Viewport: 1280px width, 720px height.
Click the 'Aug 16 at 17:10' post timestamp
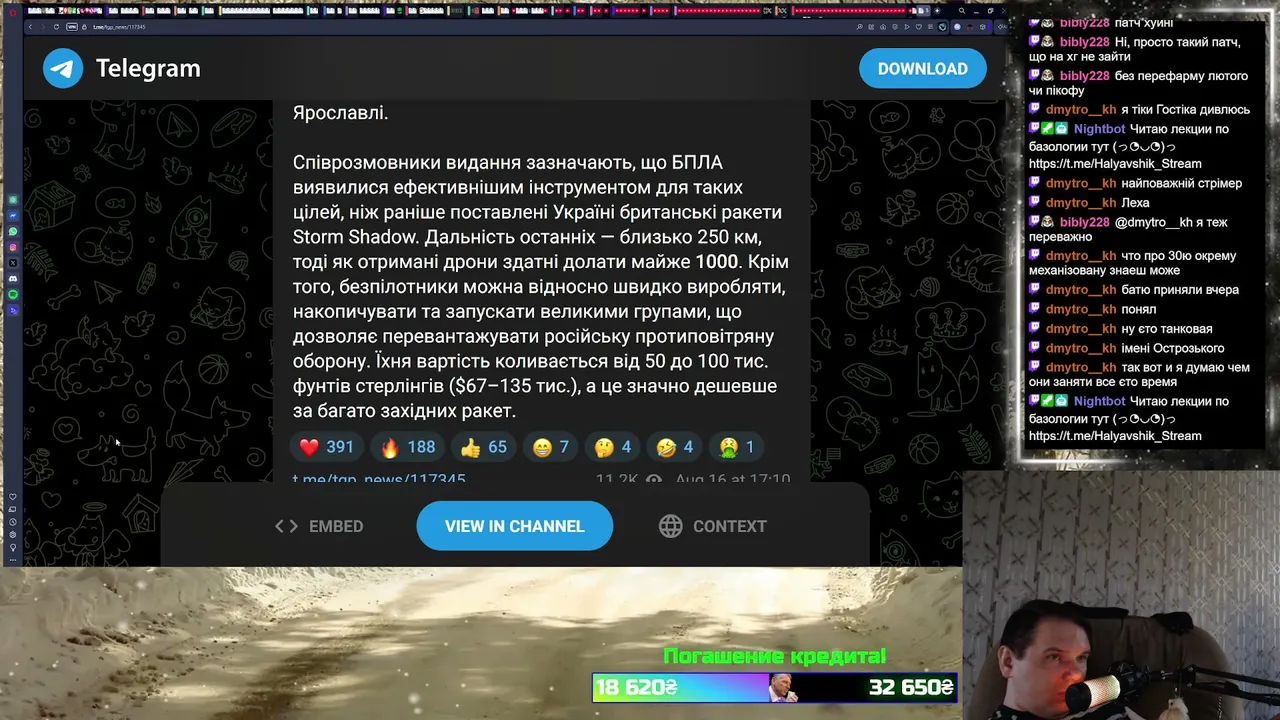[733, 479]
